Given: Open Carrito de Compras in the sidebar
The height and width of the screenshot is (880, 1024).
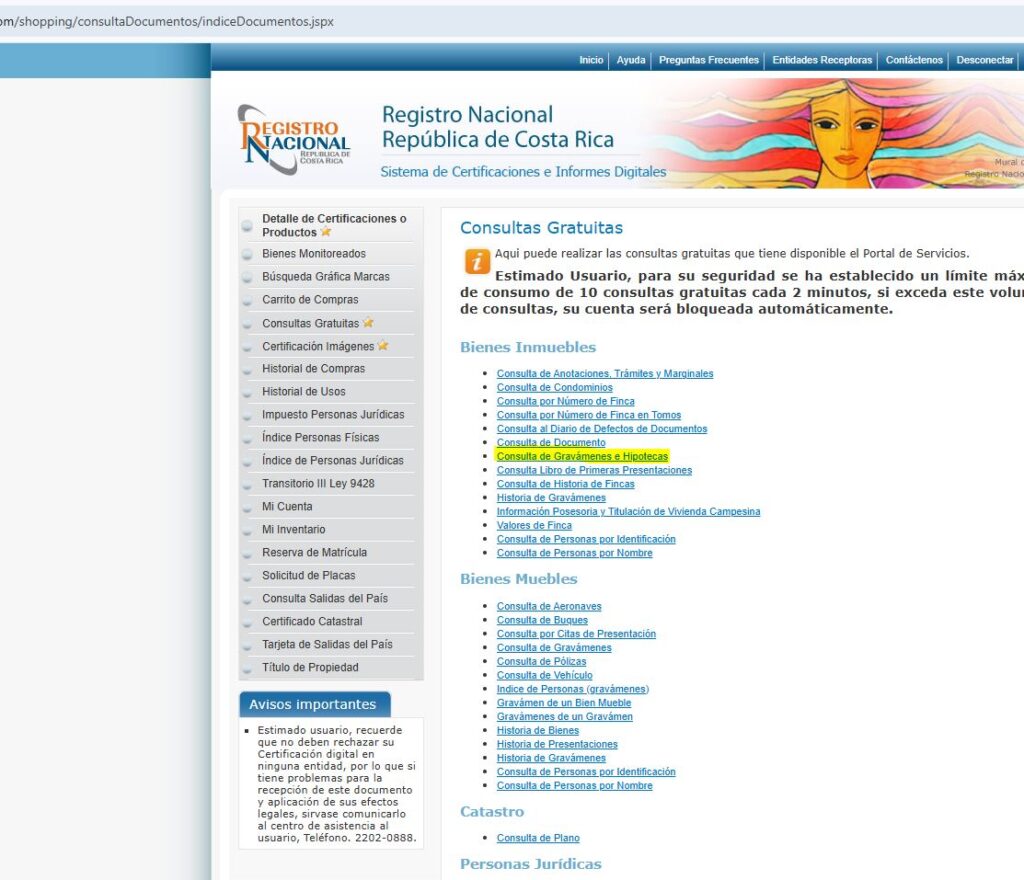Looking at the screenshot, I should click(x=310, y=299).
